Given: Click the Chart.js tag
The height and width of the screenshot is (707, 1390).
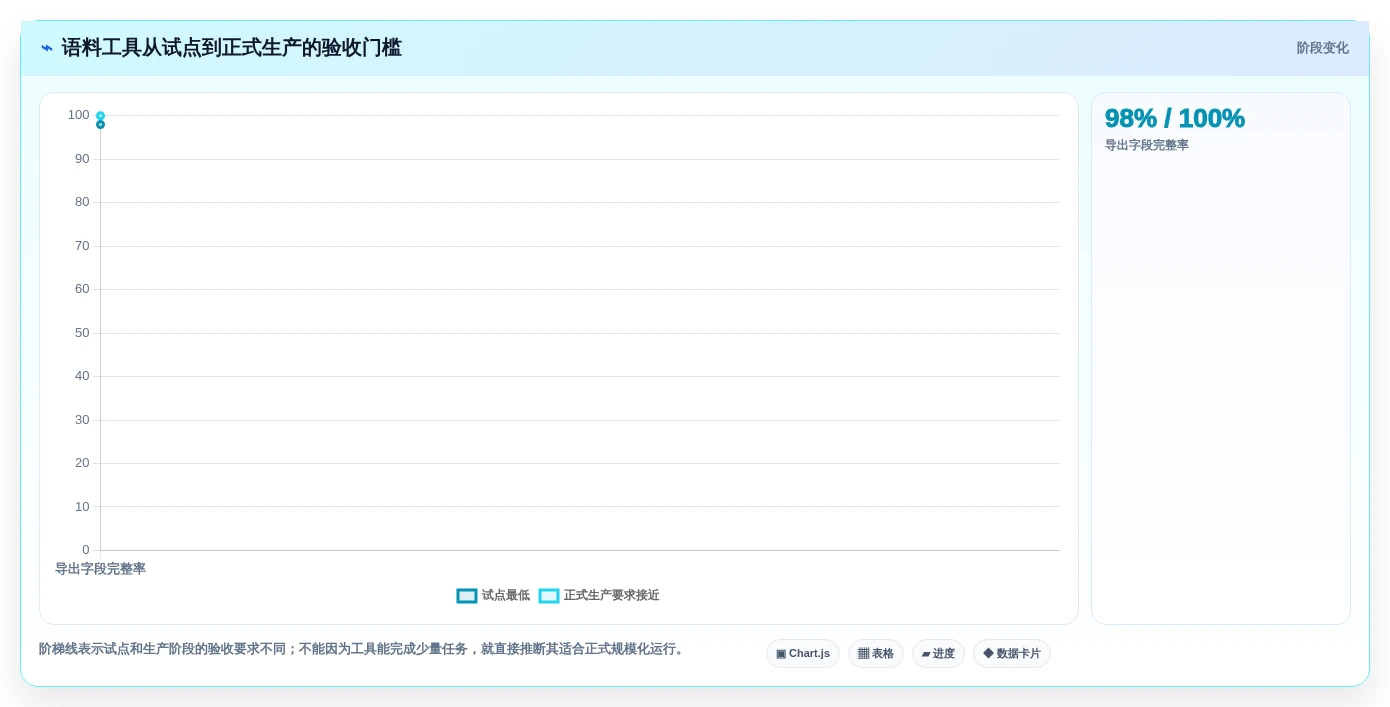Looking at the screenshot, I should pos(803,653).
